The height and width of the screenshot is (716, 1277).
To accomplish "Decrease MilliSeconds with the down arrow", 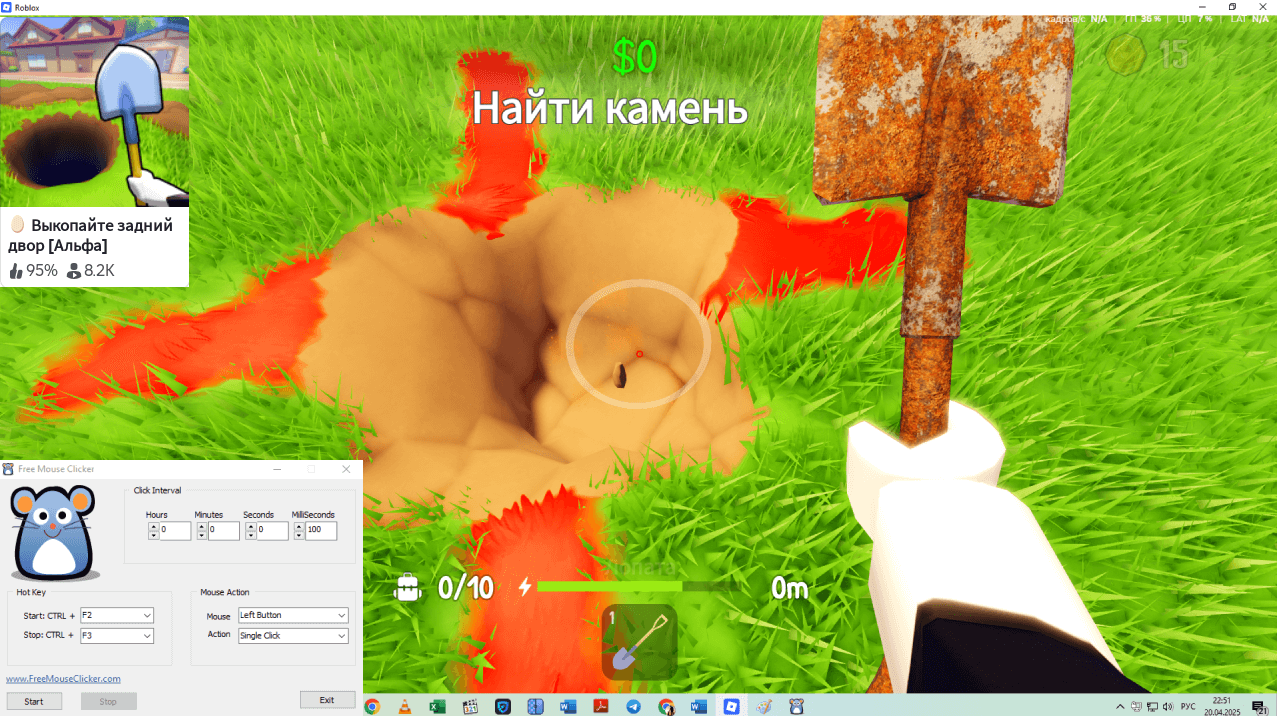I will click(x=300, y=535).
